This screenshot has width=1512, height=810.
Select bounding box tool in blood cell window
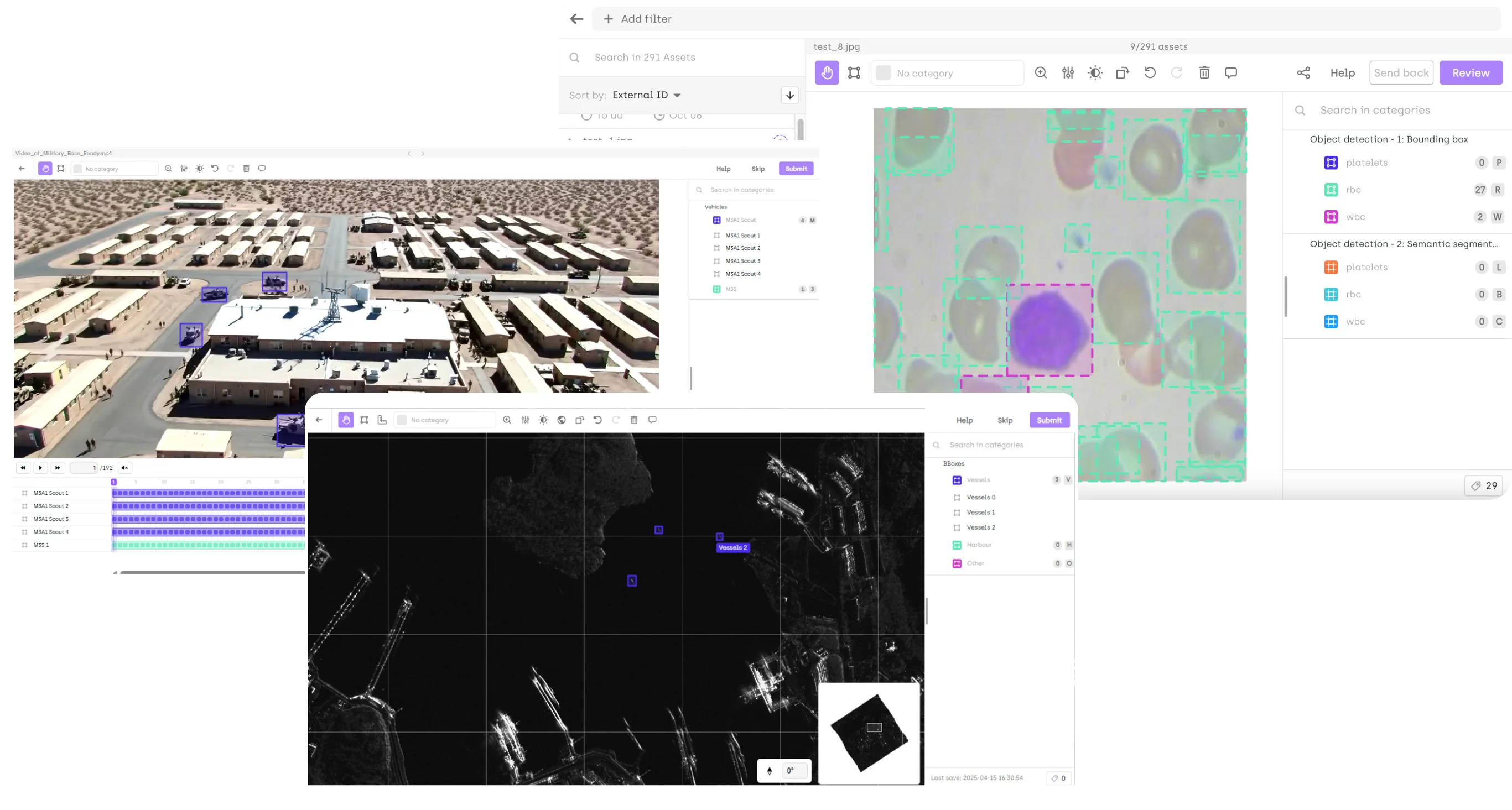tap(854, 73)
